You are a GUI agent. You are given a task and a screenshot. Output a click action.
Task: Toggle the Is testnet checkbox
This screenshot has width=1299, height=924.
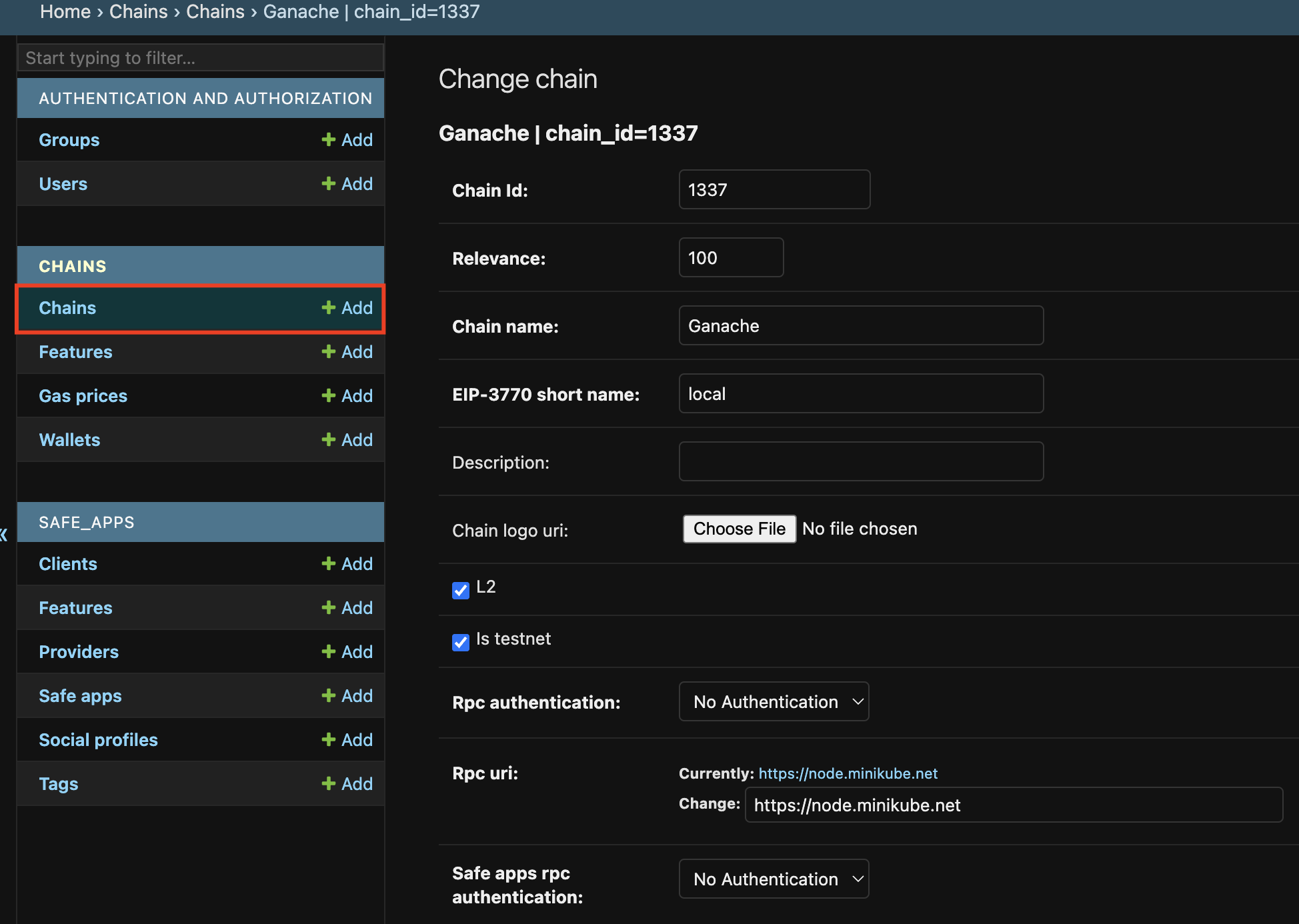461,642
